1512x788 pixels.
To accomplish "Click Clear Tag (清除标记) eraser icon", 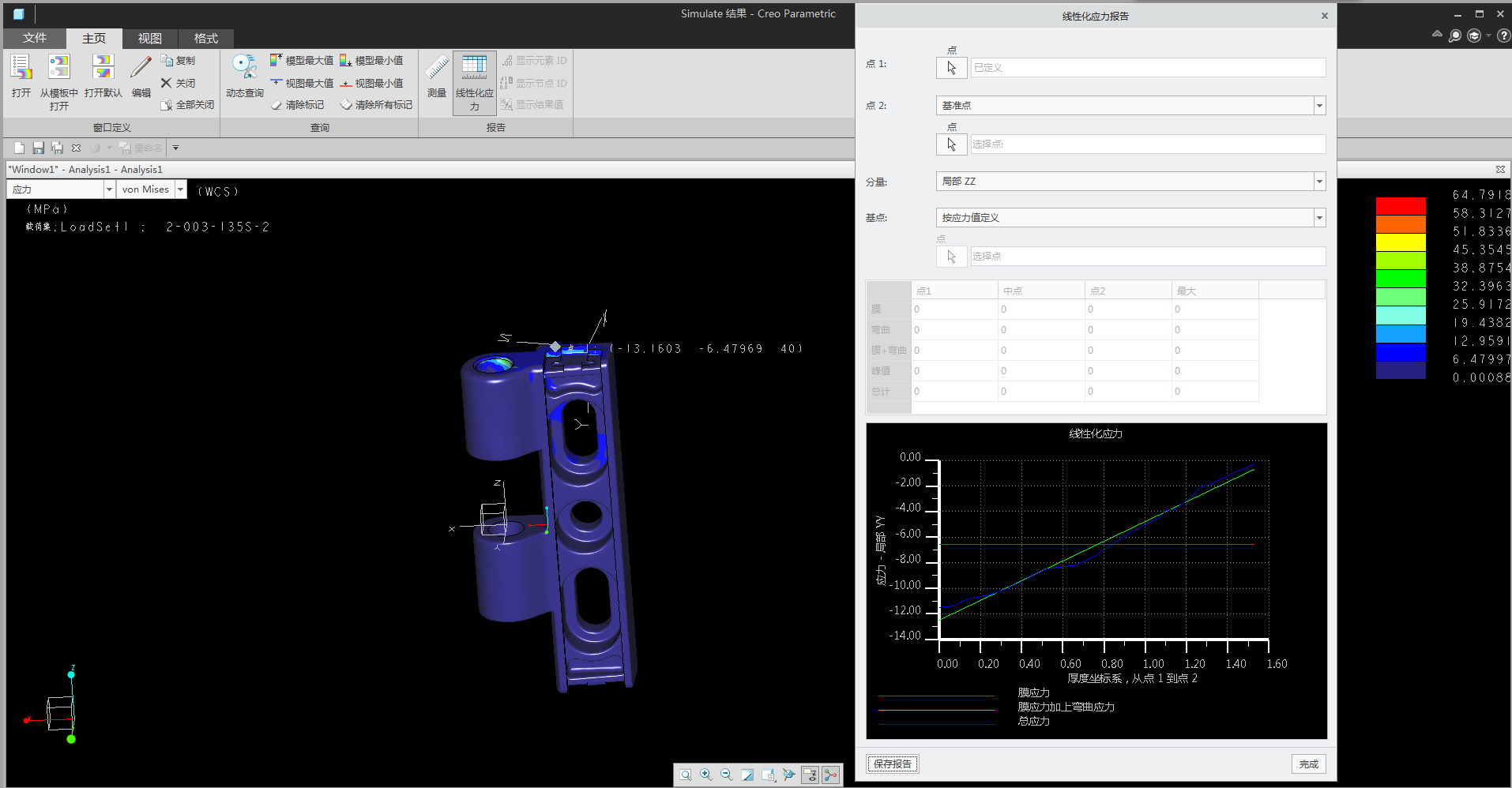I will (297, 104).
